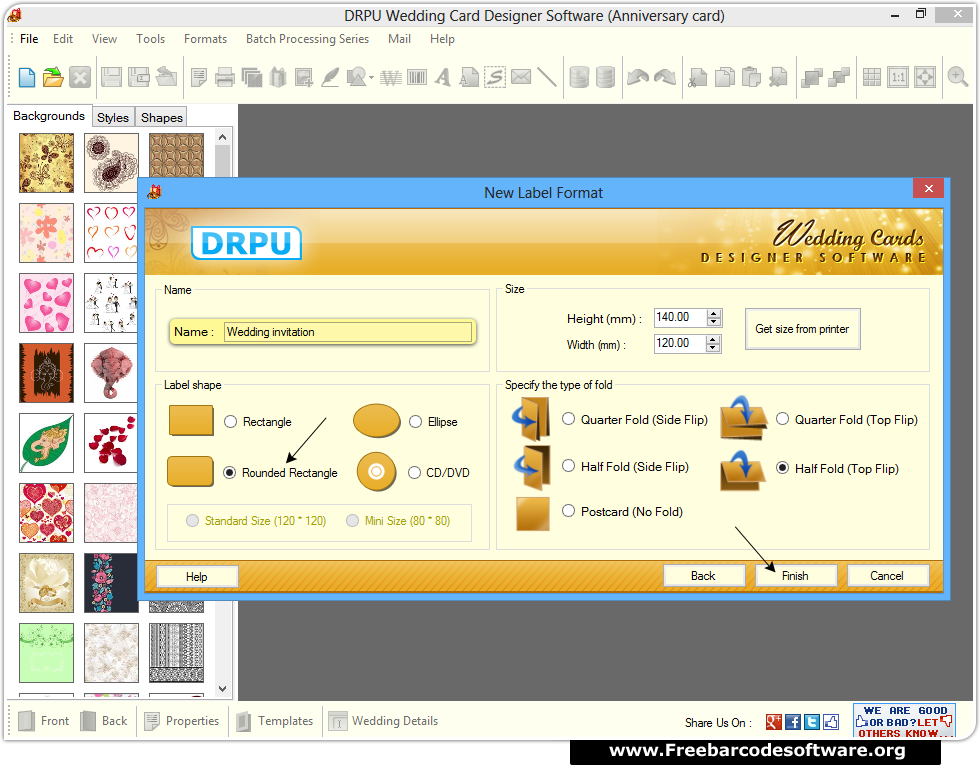Decrease the Height (mm) spinner value
The height and width of the screenshot is (765, 980).
pos(713,322)
